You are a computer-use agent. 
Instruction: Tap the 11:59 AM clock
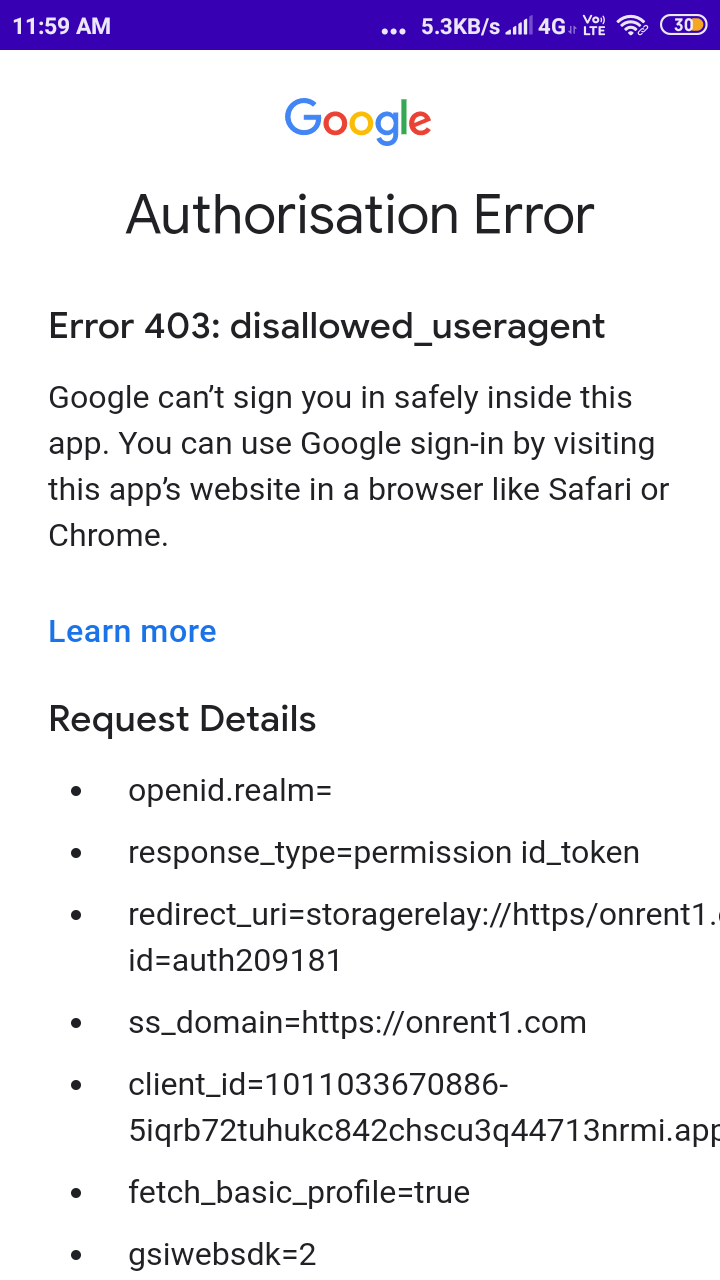click(62, 27)
